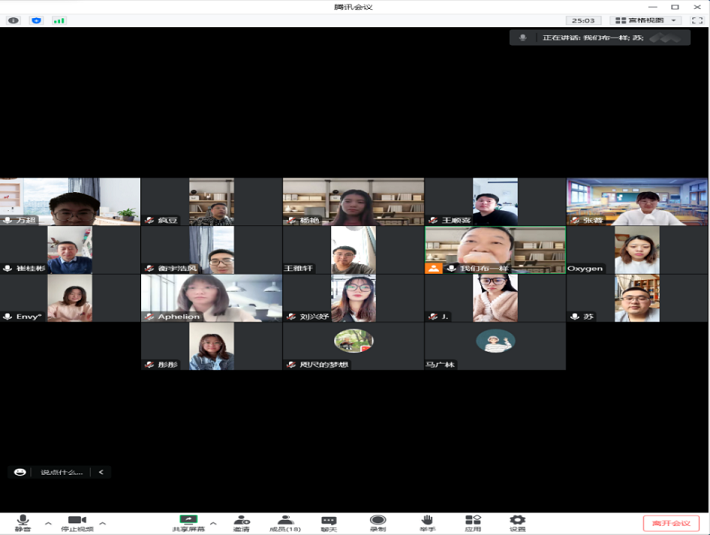Stop the video camera (停止视频)
Image resolution: width=710 pixels, height=535 pixels.
(x=75, y=522)
